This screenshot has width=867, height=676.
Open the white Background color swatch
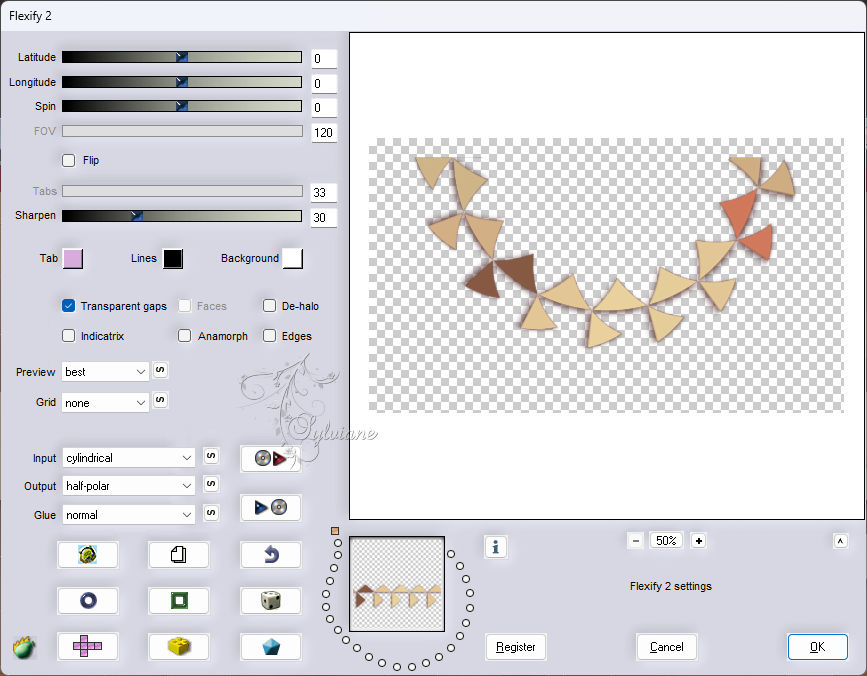[x=293, y=258]
